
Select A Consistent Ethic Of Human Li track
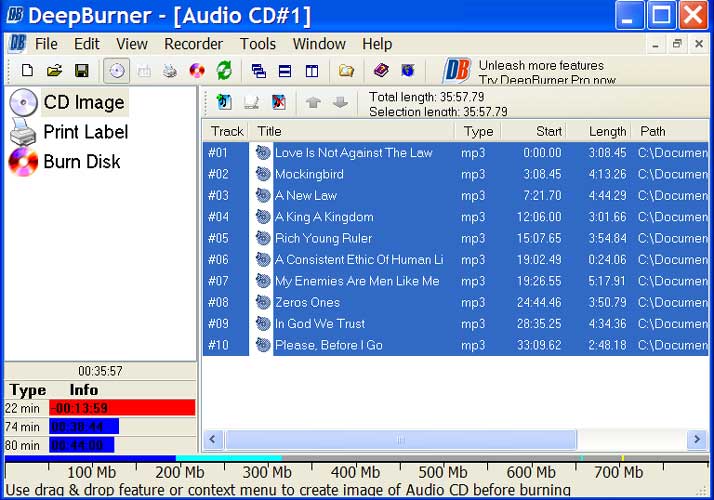pyautogui.click(x=455, y=260)
